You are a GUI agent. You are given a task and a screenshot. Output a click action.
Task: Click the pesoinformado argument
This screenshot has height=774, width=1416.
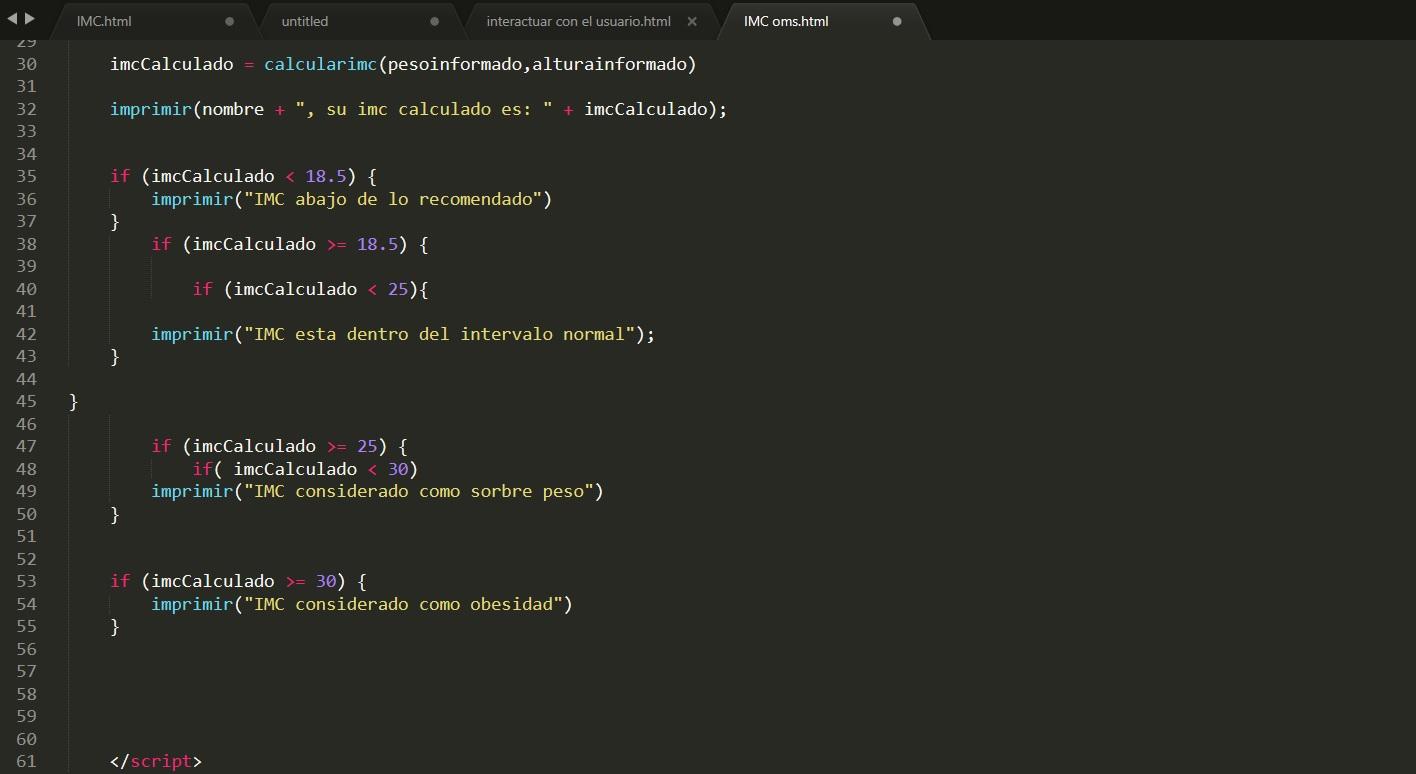point(454,64)
